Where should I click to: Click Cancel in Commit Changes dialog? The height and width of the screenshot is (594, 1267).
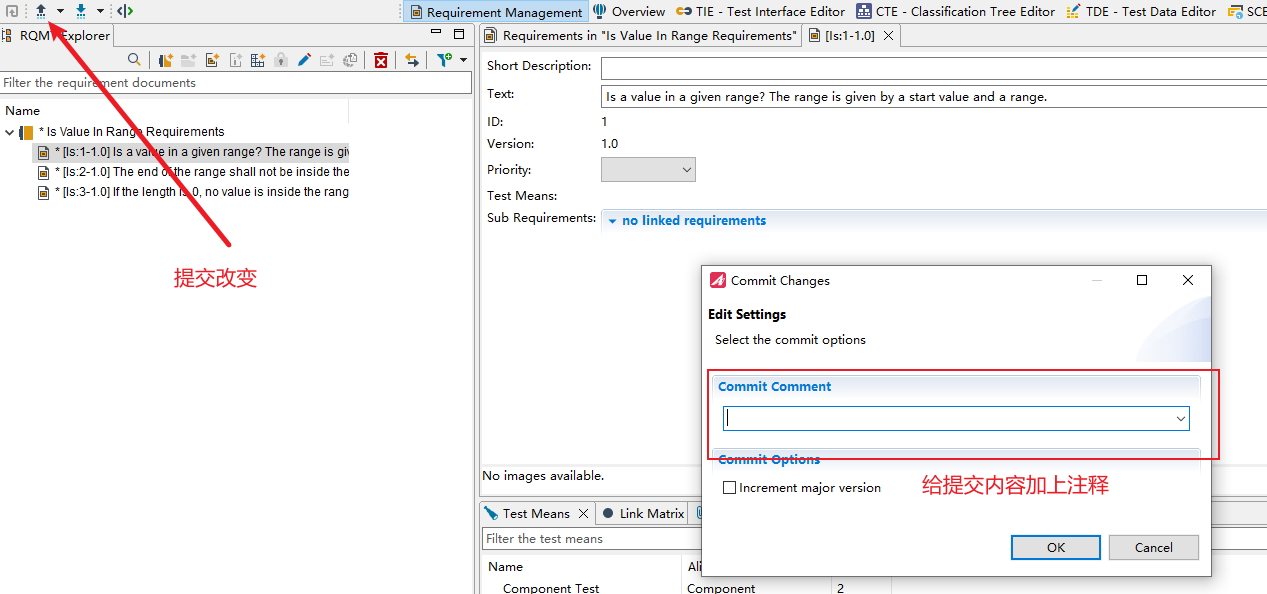point(1154,547)
